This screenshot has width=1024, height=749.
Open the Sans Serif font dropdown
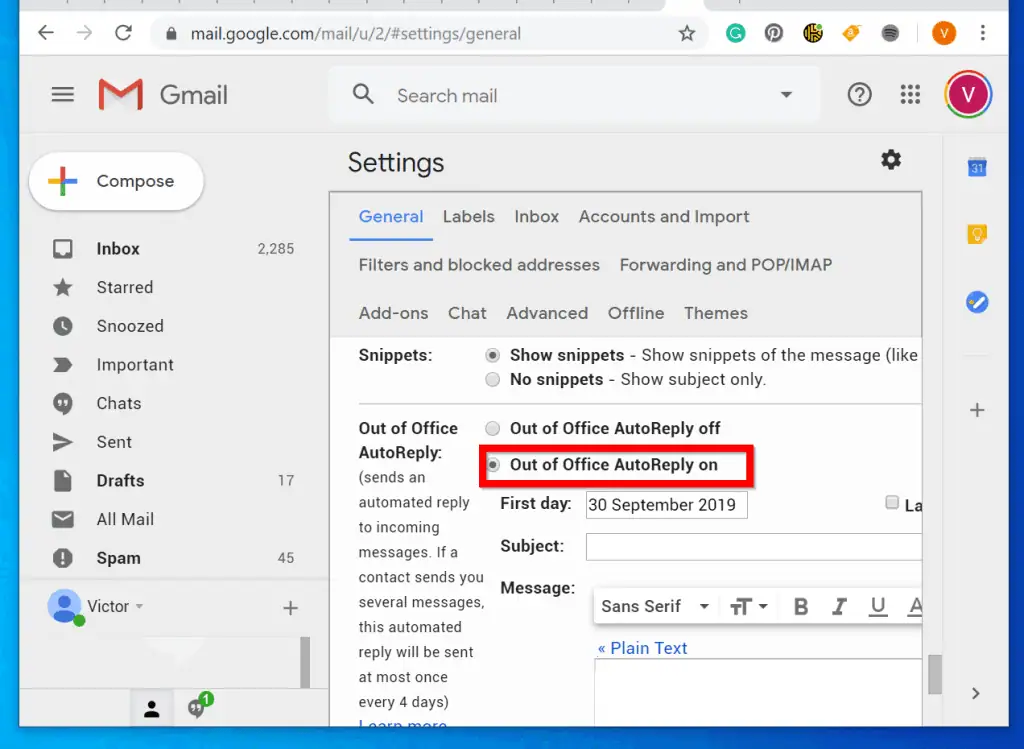coord(655,606)
